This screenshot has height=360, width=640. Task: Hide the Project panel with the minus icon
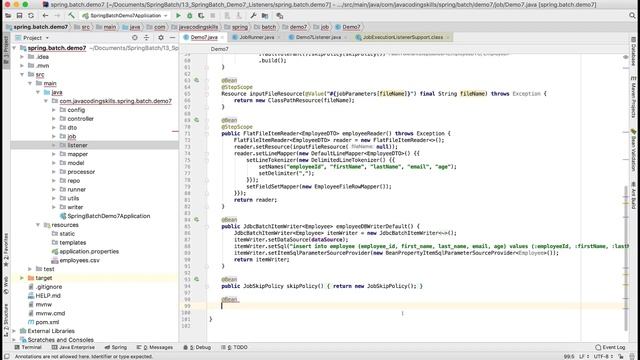tap(173, 38)
